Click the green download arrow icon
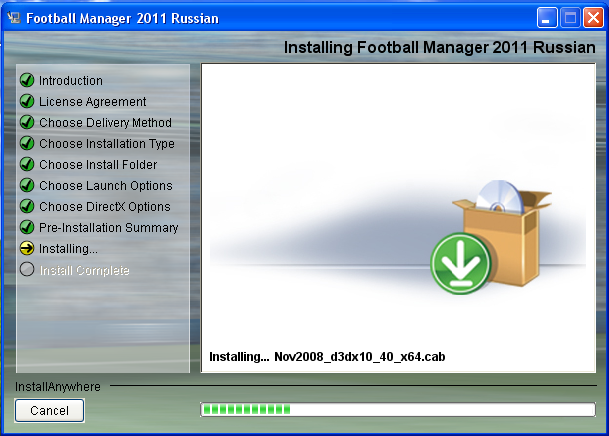The width and height of the screenshot is (609, 436). tap(461, 263)
